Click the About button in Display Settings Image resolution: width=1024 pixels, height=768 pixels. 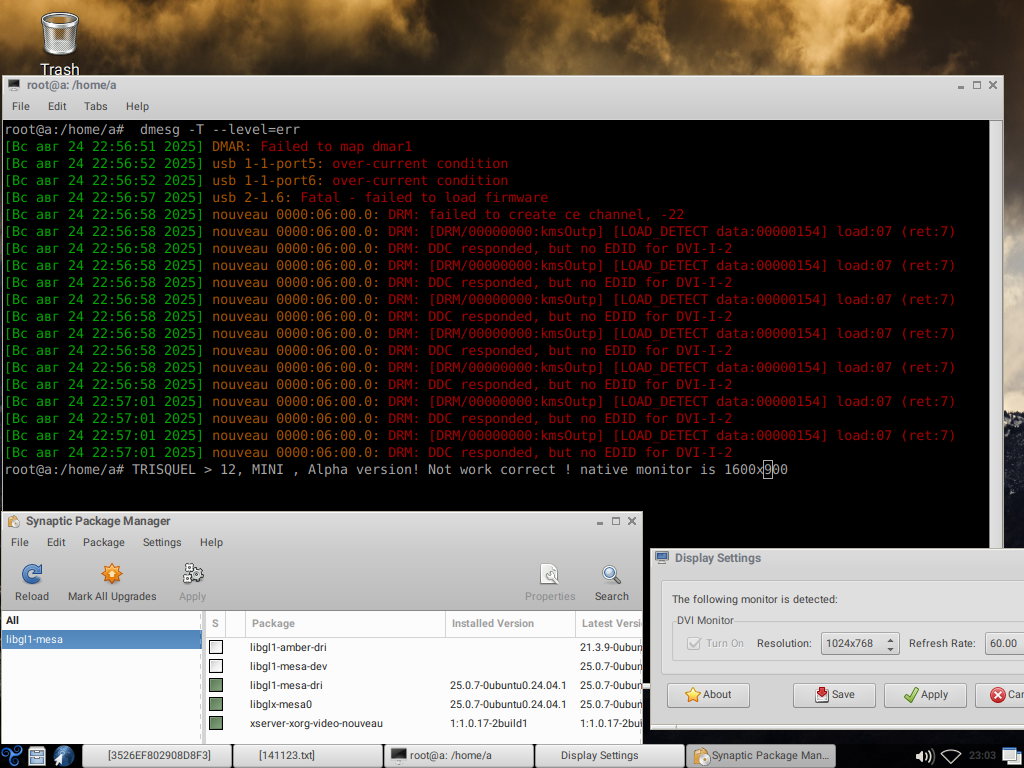tap(708, 695)
